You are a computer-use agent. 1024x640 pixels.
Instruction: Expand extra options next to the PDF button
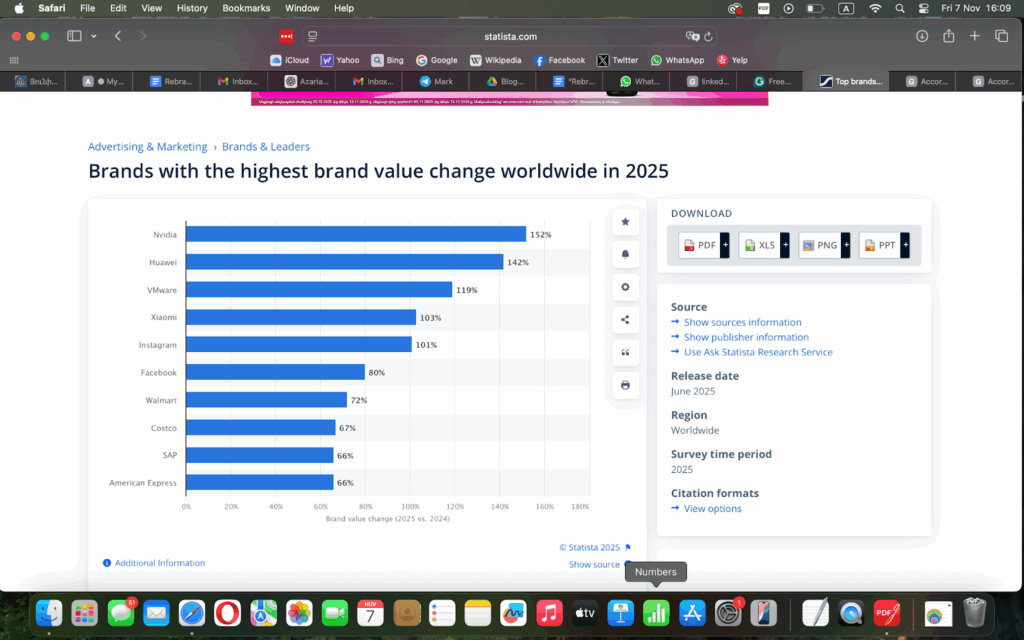[724, 244]
